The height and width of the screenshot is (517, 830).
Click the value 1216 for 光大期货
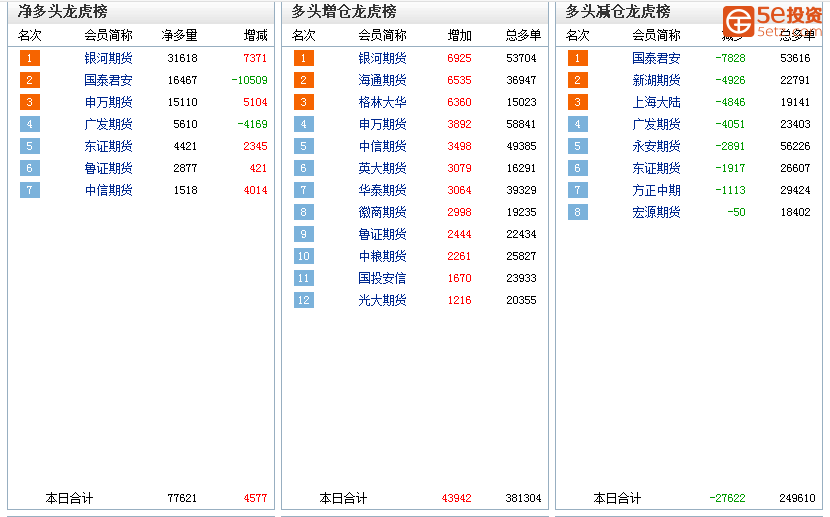point(459,300)
